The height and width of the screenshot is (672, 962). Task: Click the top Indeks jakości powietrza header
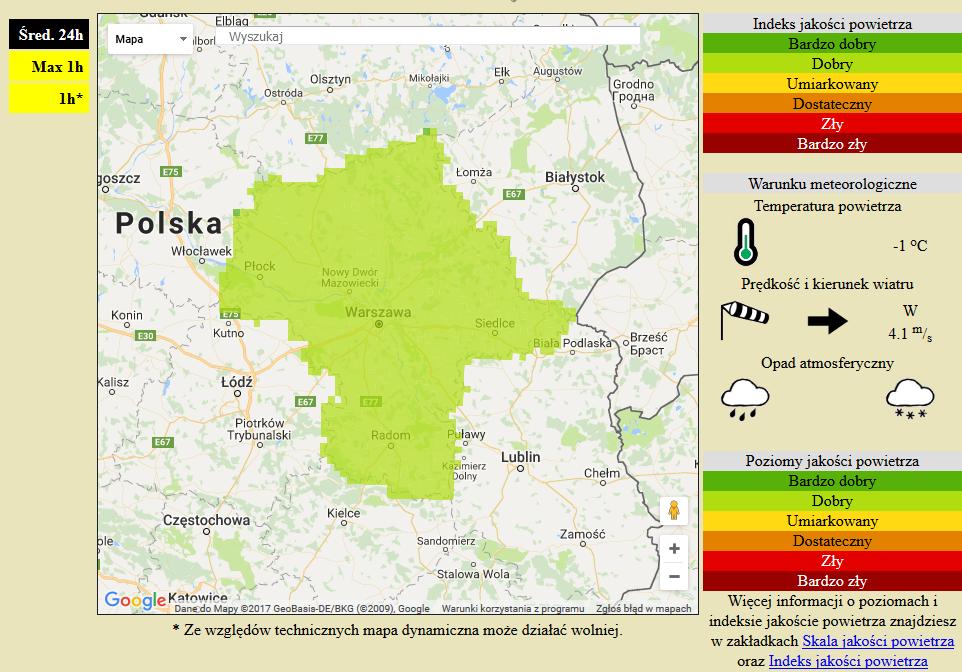pos(832,24)
